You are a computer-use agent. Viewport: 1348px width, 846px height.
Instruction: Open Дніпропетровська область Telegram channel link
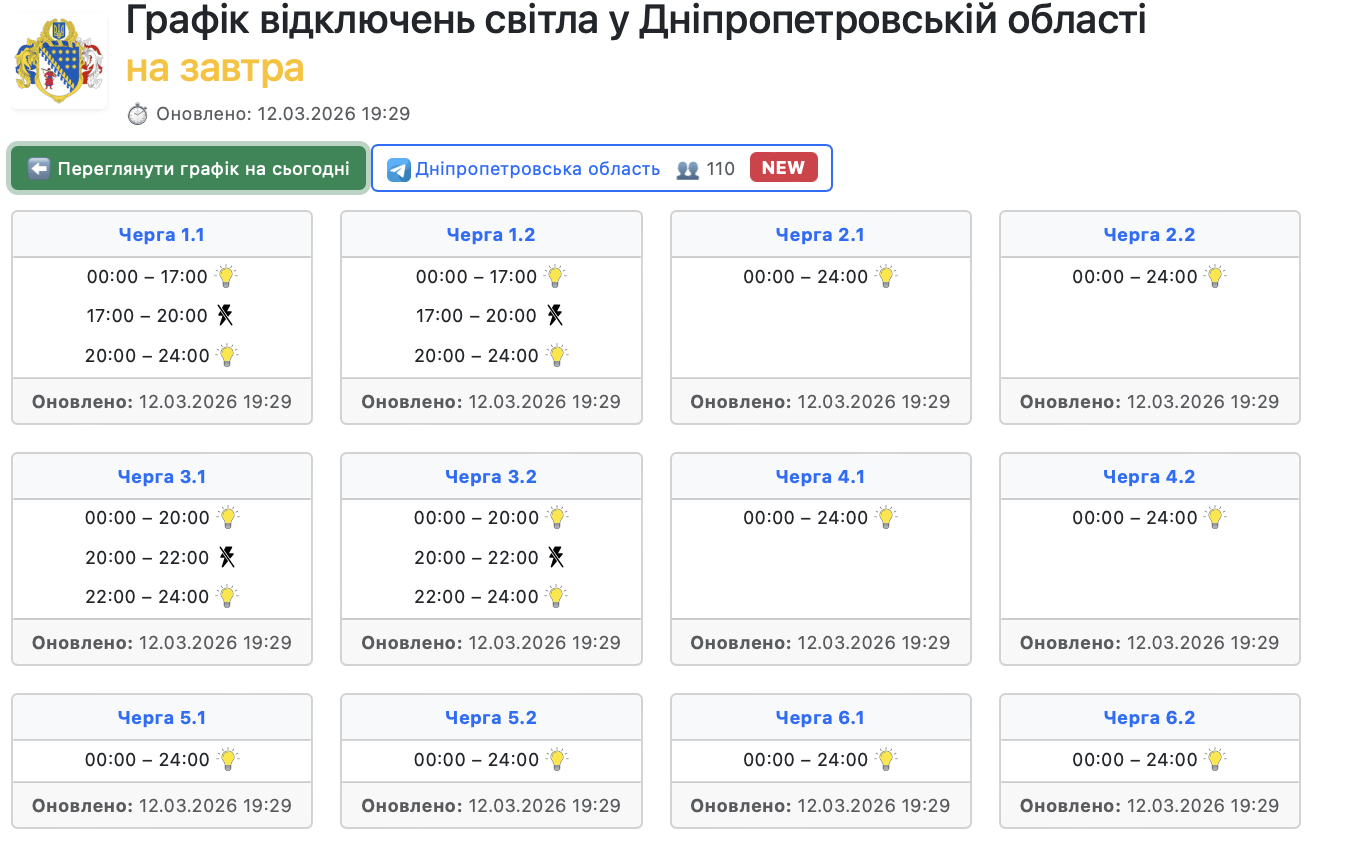tap(537, 169)
